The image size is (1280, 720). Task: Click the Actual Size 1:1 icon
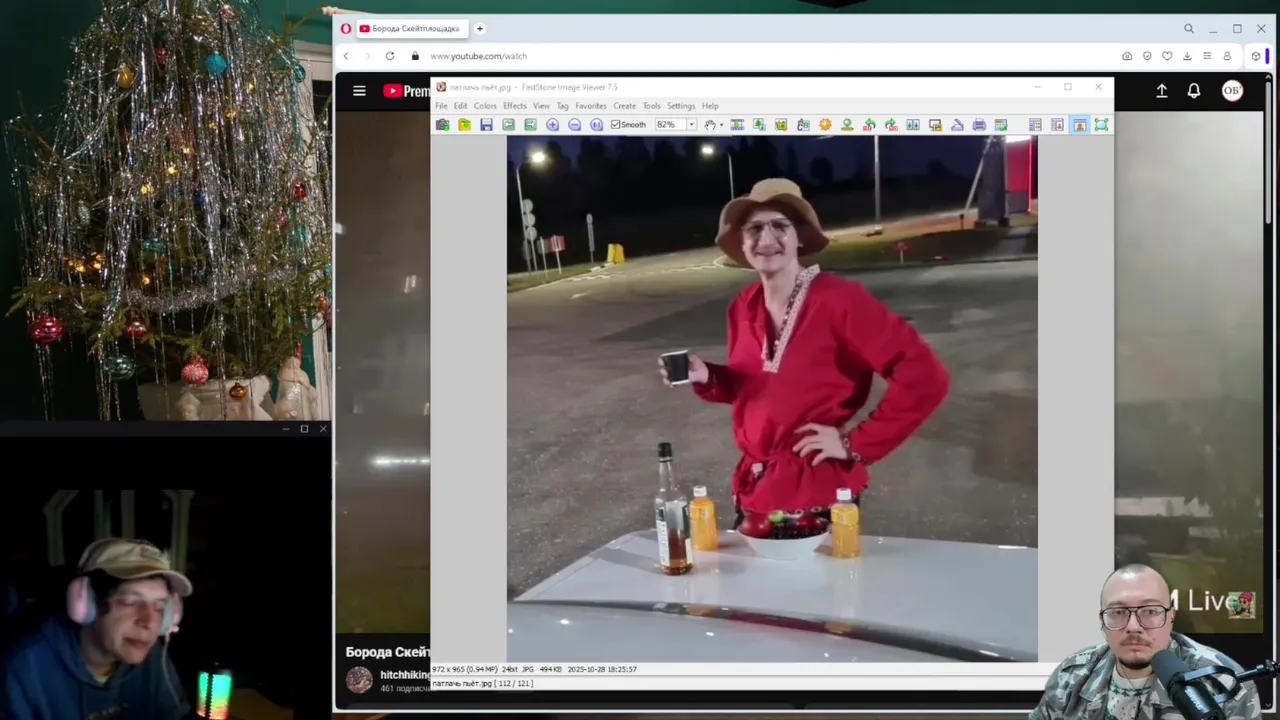pyautogui.click(x=596, y=125)
